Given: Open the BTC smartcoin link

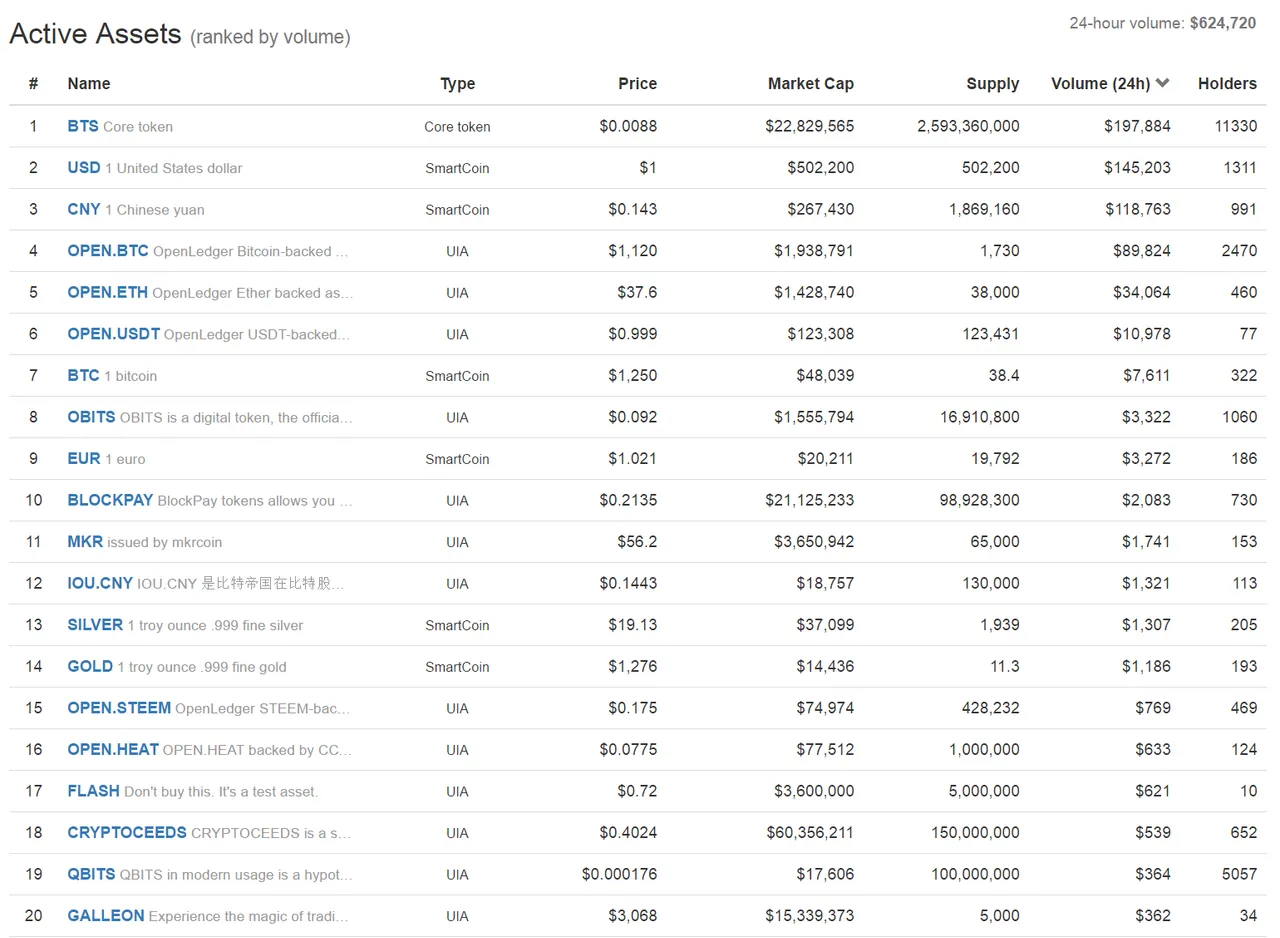Looking at the screenshot, I should click(84, 376).
